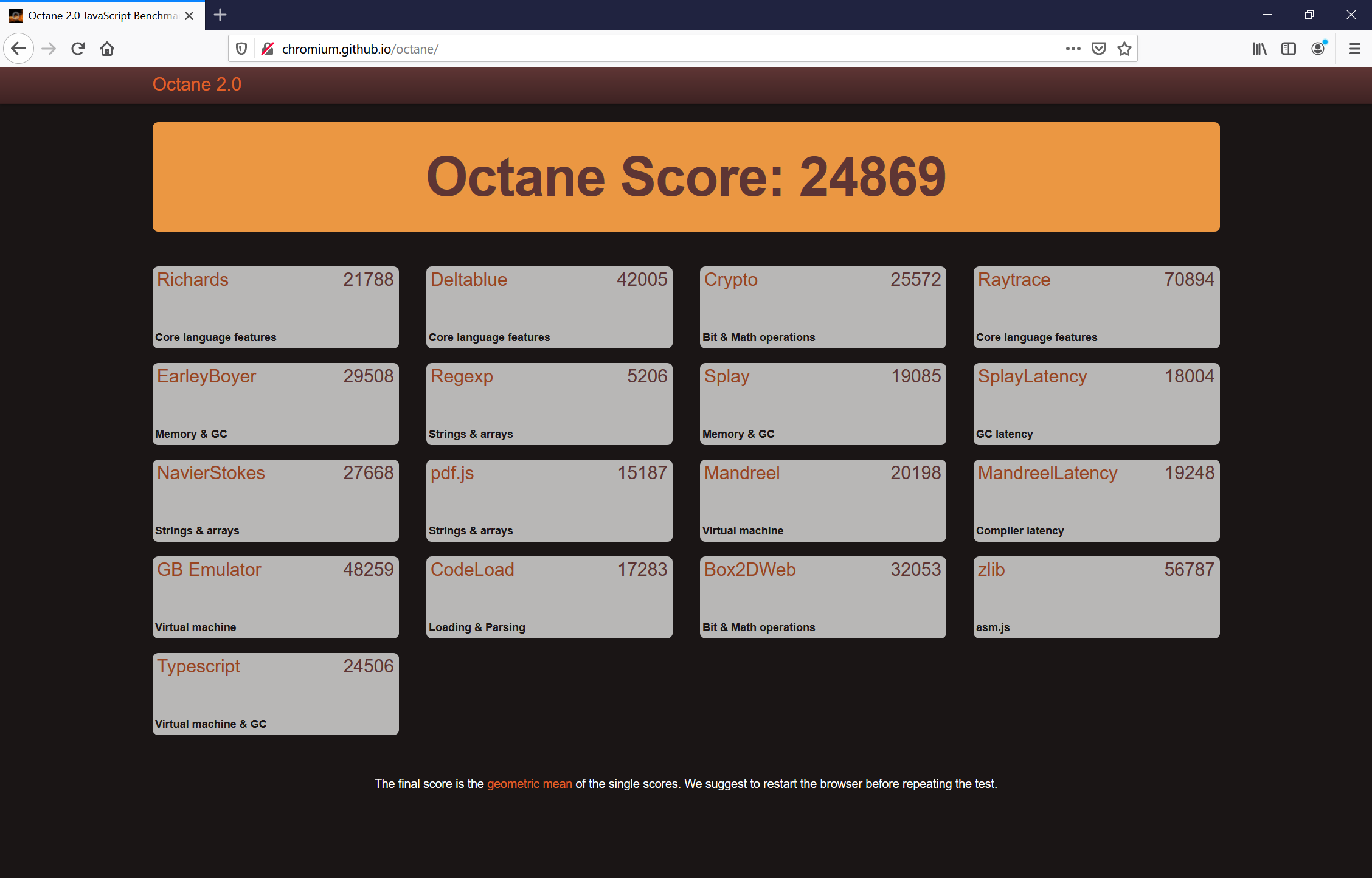1372x878 pixels.
Task: Open the Regexp benchmark link
Action: tap(462, 376)
